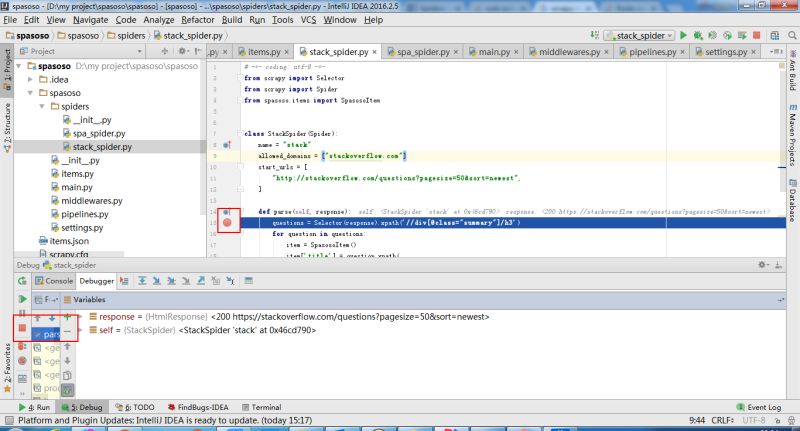Toggle the Ant Build tool window
The image size is (800, 431).
[792, 70]
